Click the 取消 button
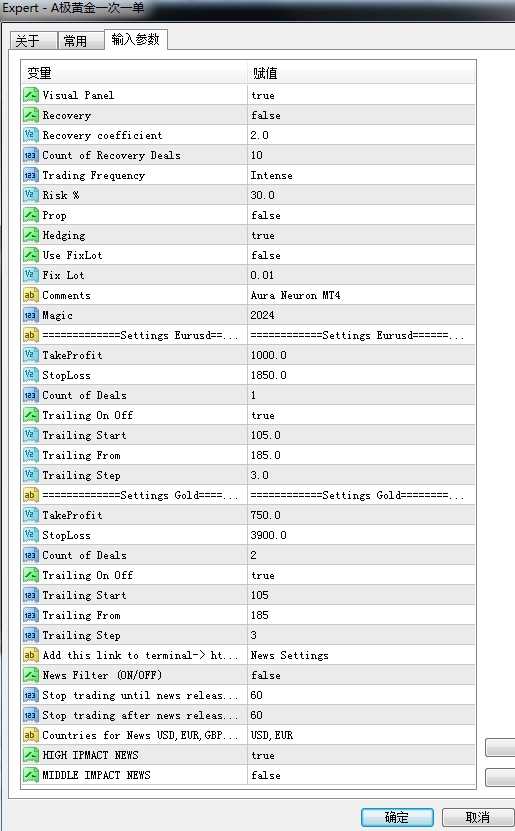 click(x=477, y=817)
